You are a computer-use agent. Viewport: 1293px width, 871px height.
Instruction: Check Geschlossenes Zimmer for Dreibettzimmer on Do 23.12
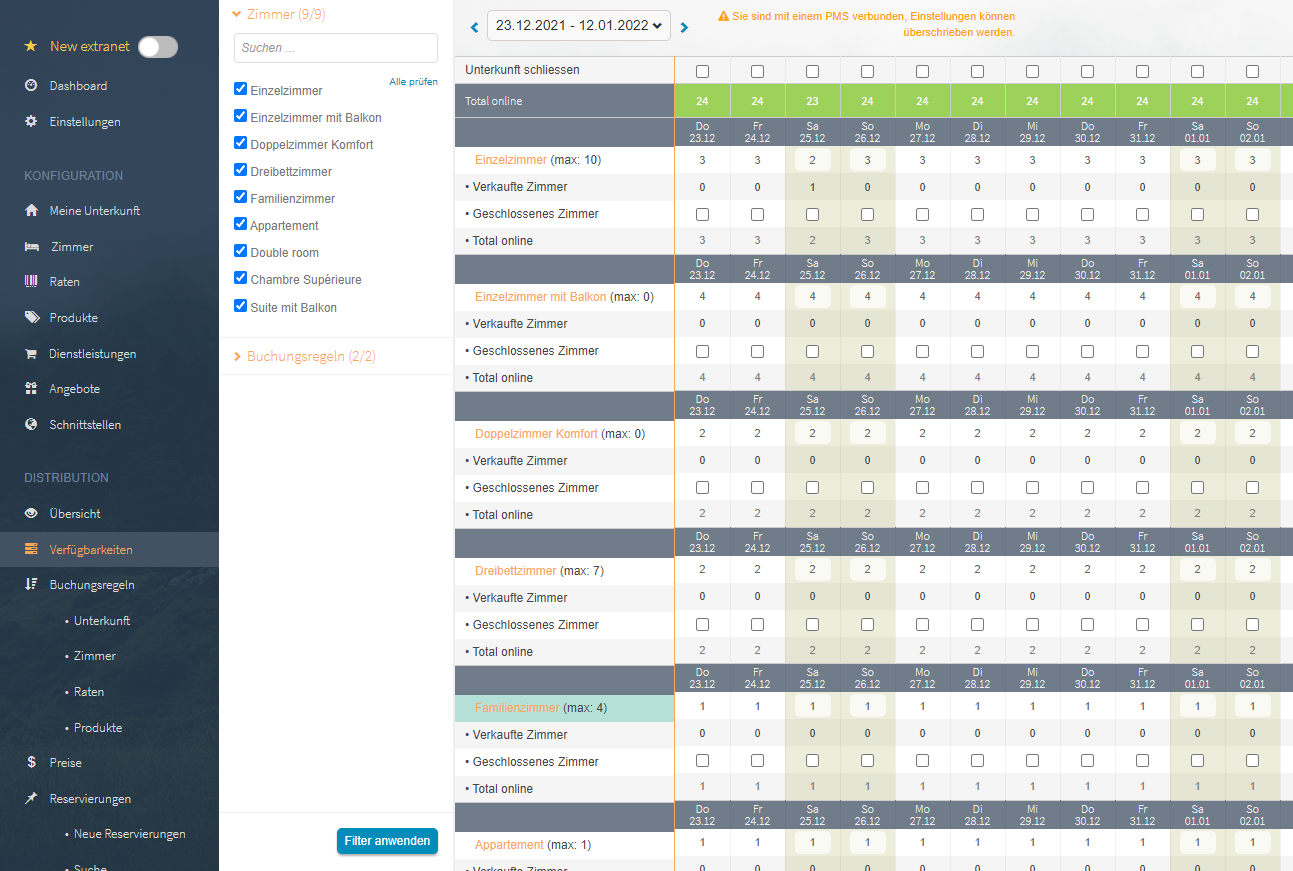click(702, 625)
